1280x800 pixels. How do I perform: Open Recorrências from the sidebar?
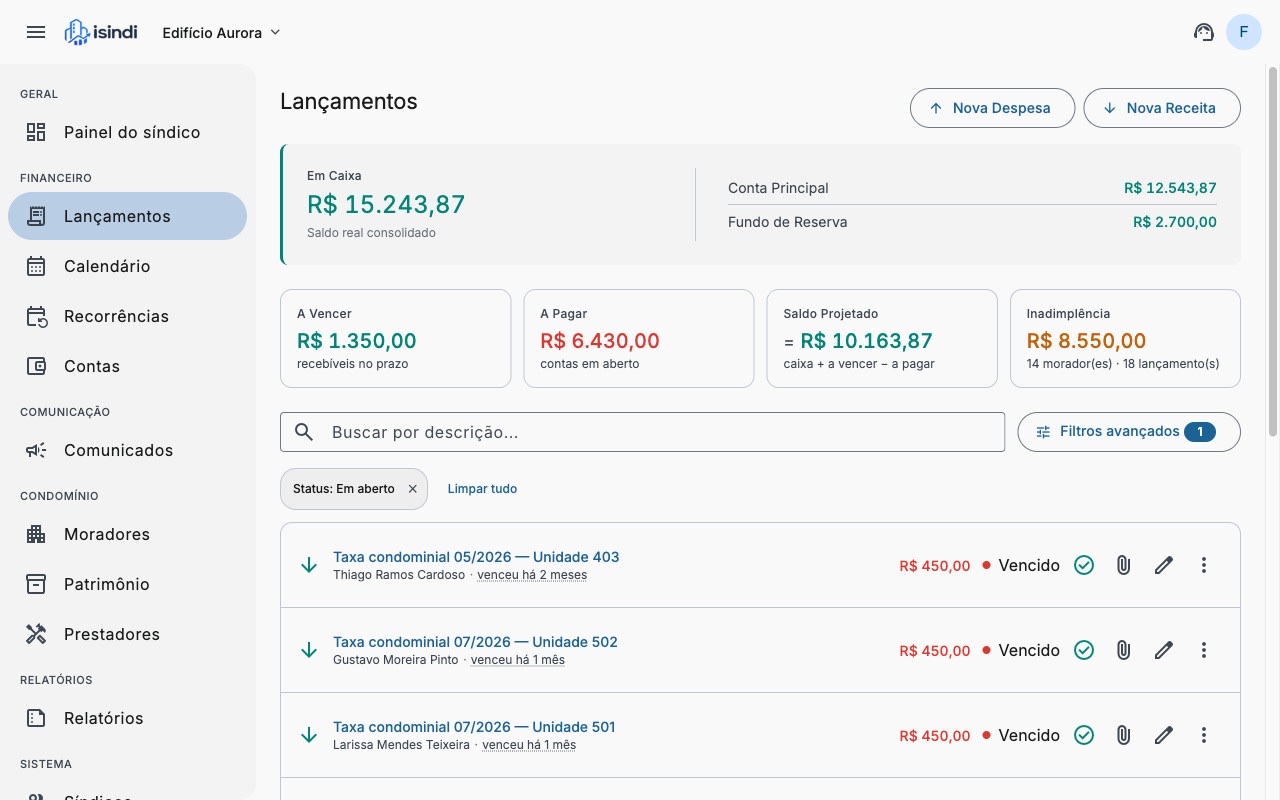click(127, 316)
